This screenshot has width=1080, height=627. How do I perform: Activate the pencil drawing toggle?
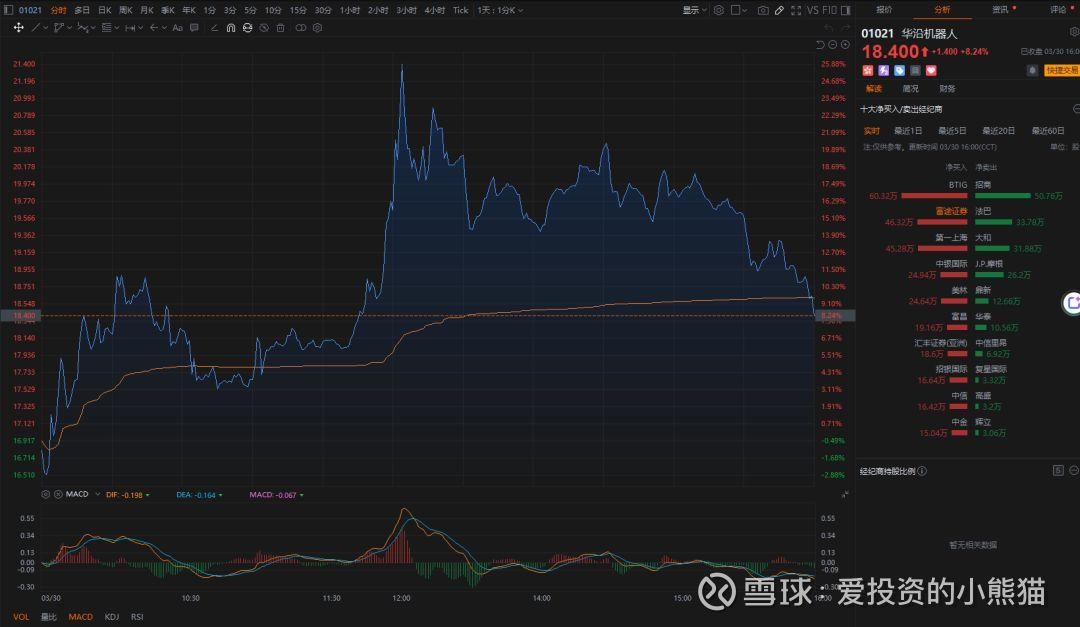click(779, 10)
